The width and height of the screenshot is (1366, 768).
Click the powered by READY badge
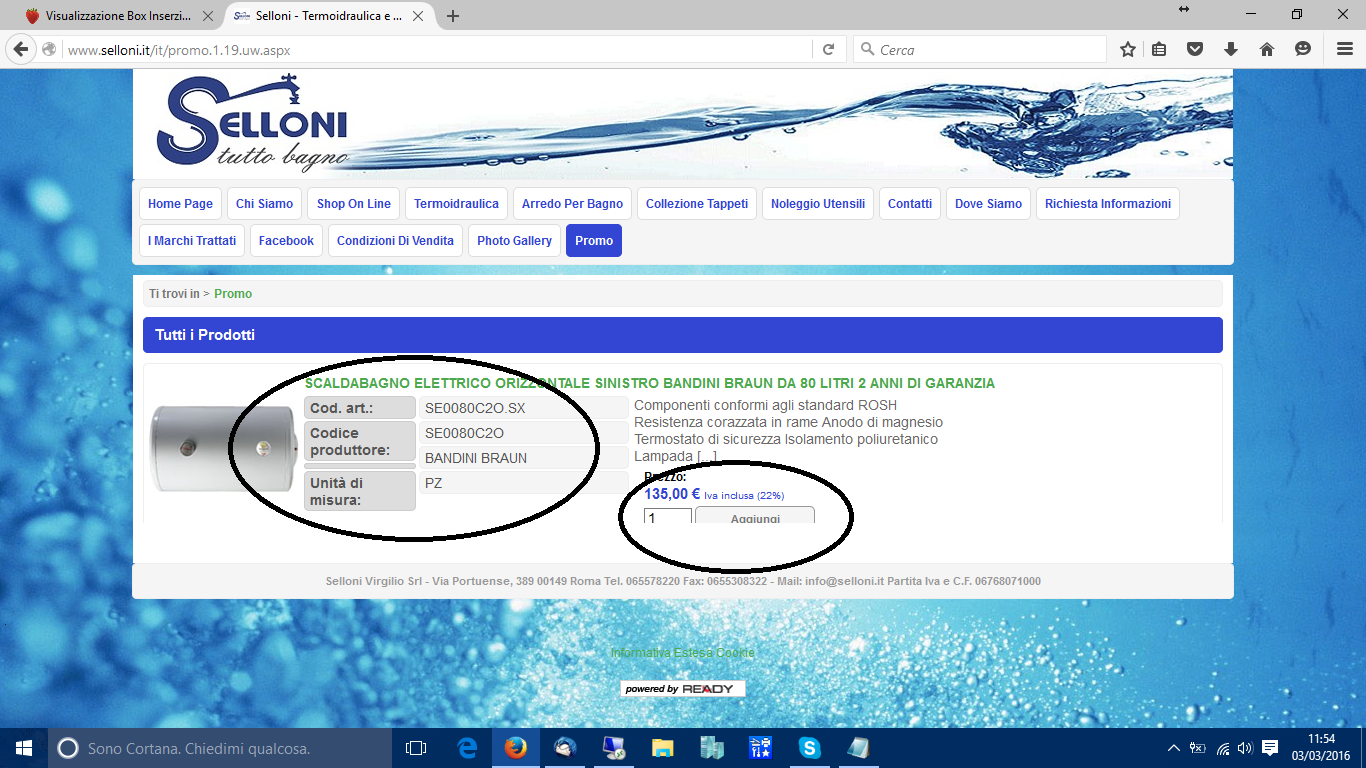pyautogui.click(x=683, y=689)
